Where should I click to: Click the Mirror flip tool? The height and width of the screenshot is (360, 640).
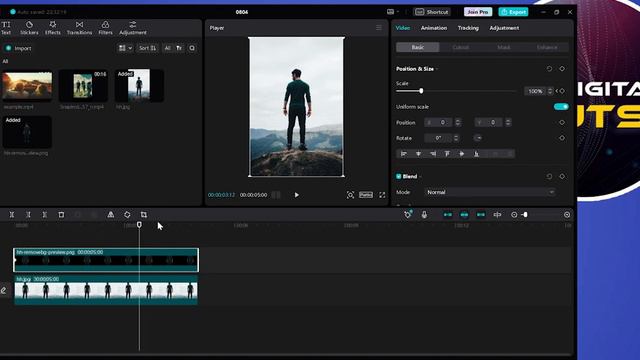click(x=111, y=215)
